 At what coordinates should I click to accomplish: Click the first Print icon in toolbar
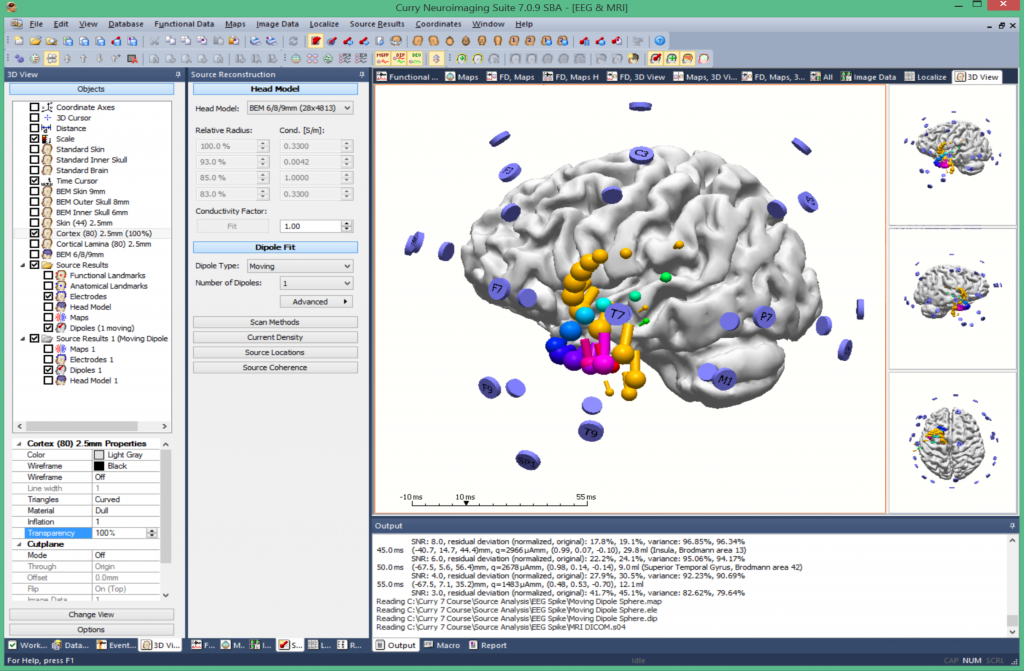pyautogui.click(x=255, y=41)
